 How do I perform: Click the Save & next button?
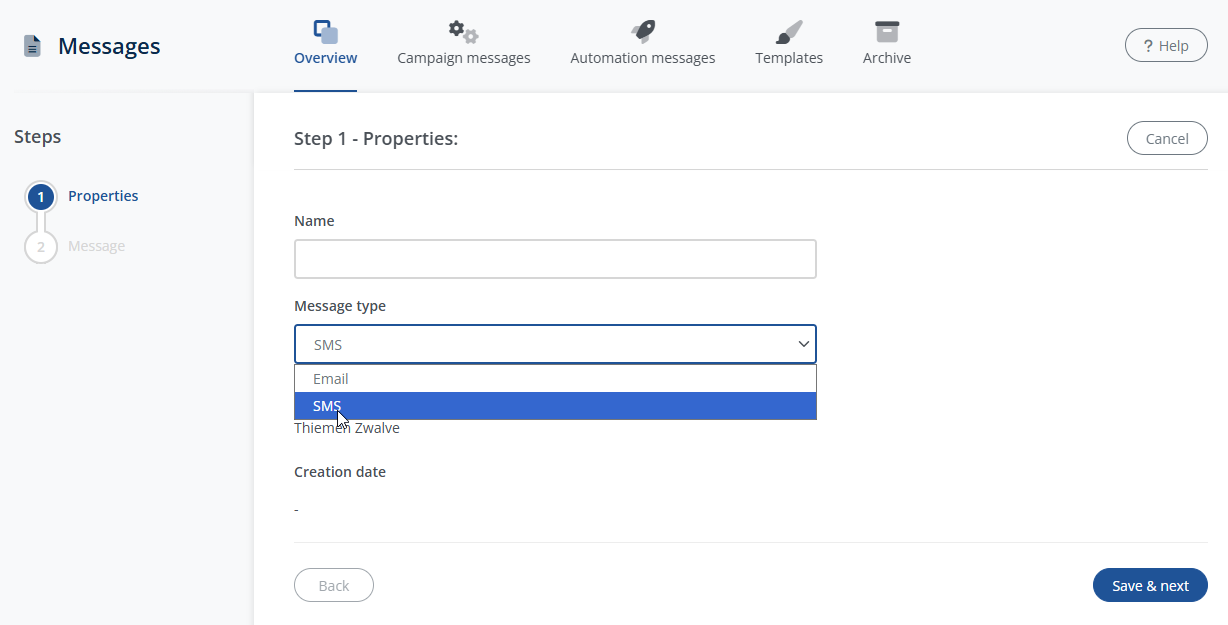[x=1149, y=586]
